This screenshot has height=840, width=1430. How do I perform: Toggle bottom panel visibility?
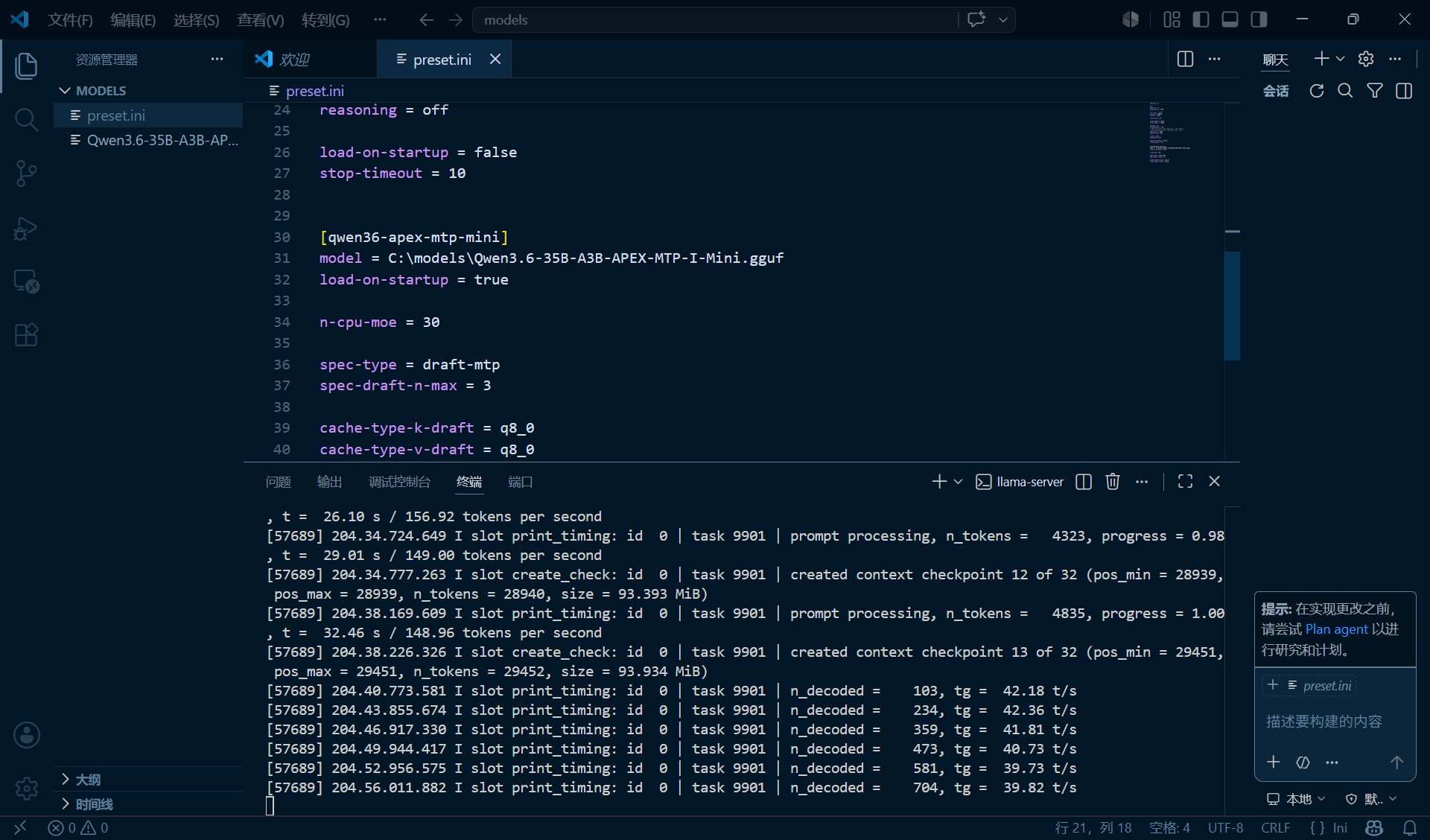click(1230, 20)
